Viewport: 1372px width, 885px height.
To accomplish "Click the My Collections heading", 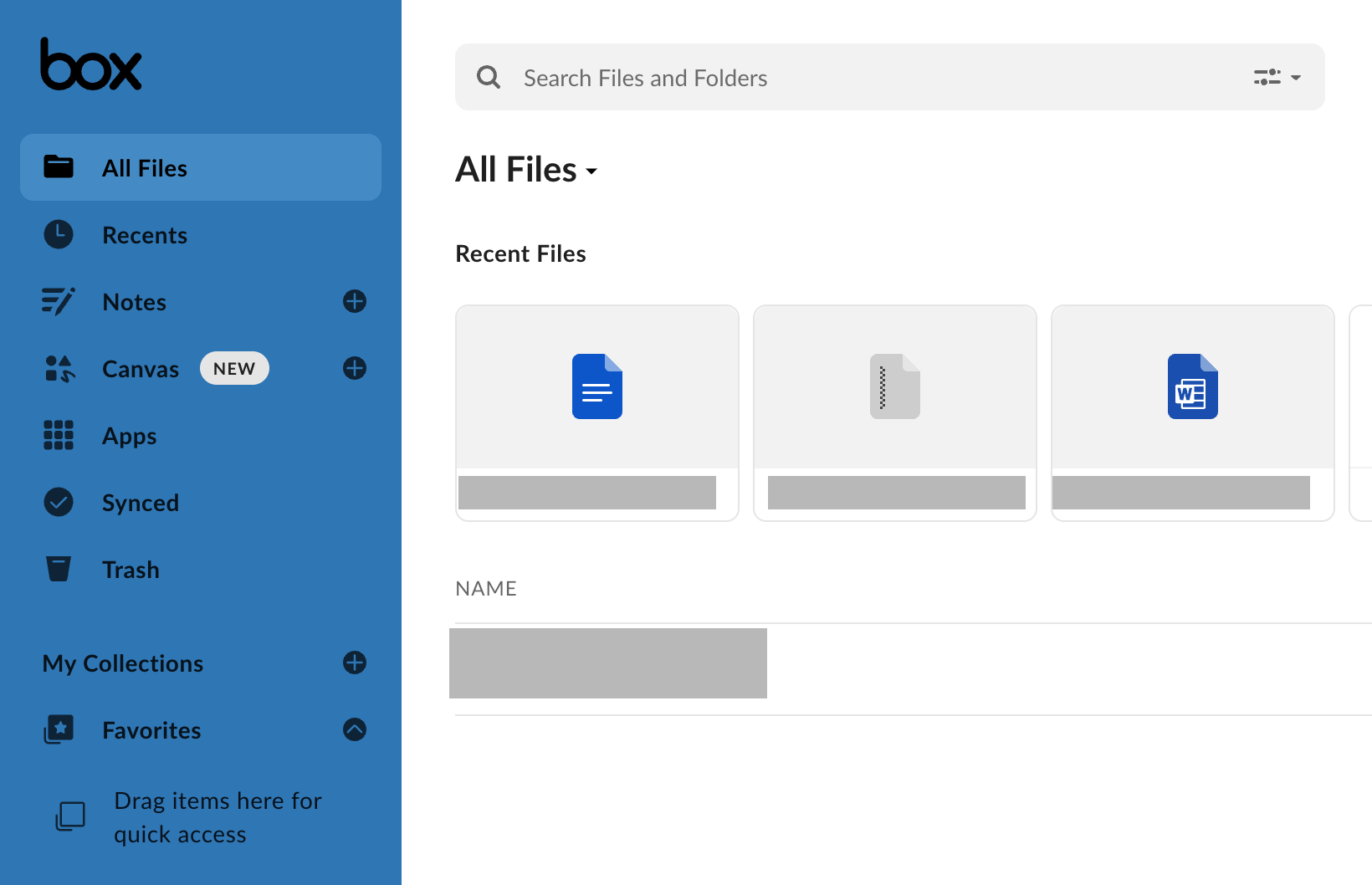I will pyautogui.click(x=123, y=663).
